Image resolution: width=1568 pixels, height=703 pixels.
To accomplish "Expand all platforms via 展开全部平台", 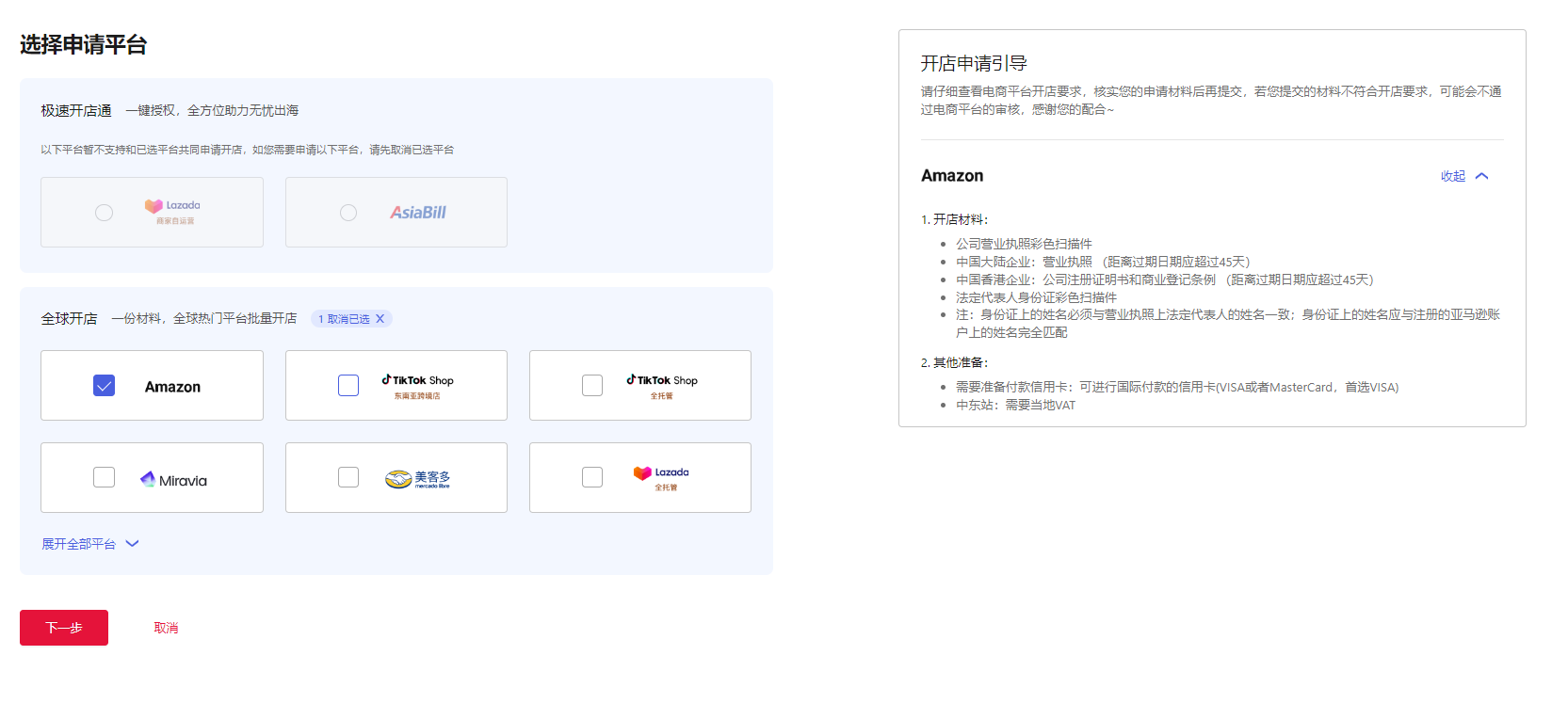I will [79, 544].
